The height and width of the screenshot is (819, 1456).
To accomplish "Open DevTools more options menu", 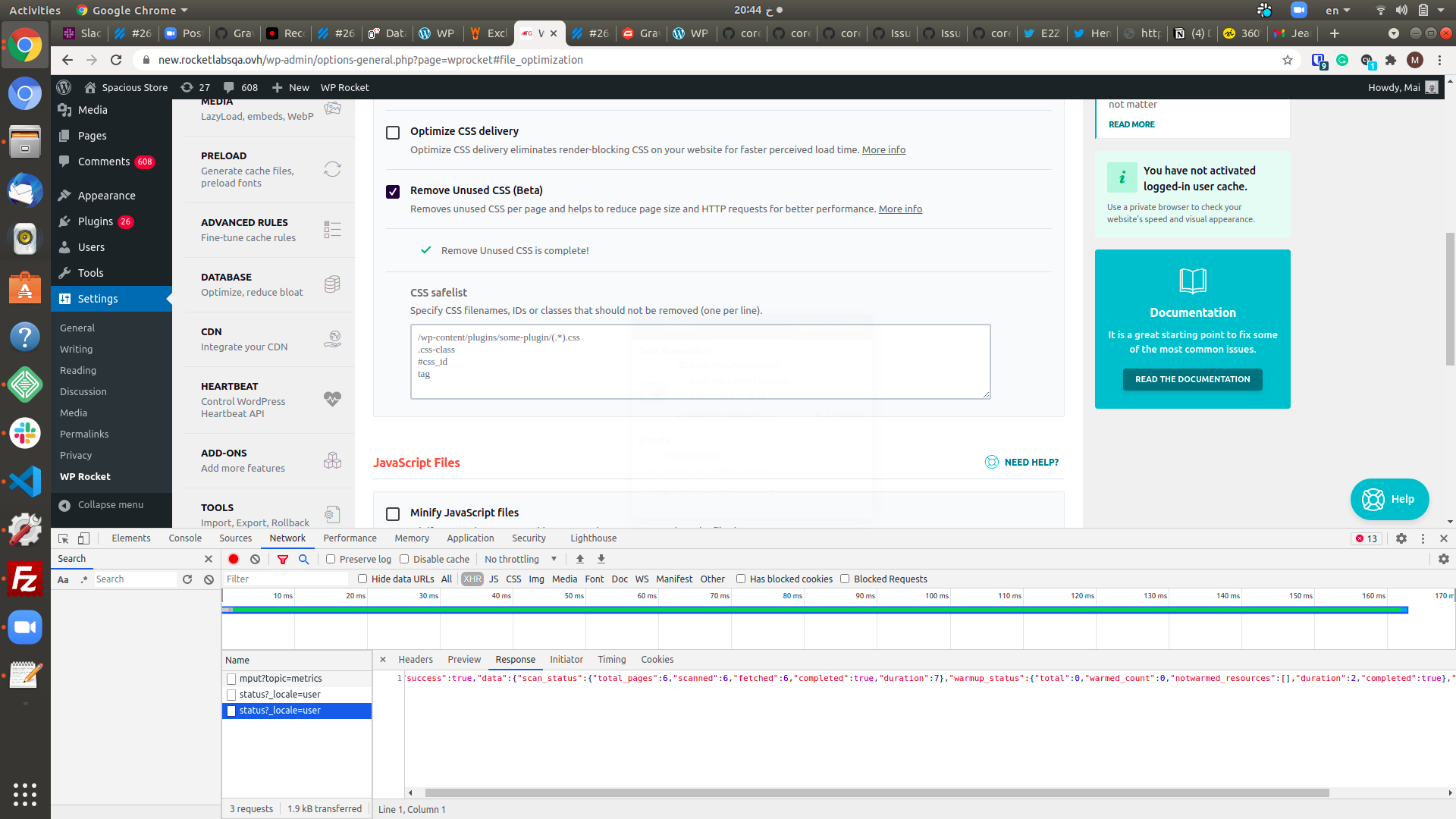I will 1423,538.
